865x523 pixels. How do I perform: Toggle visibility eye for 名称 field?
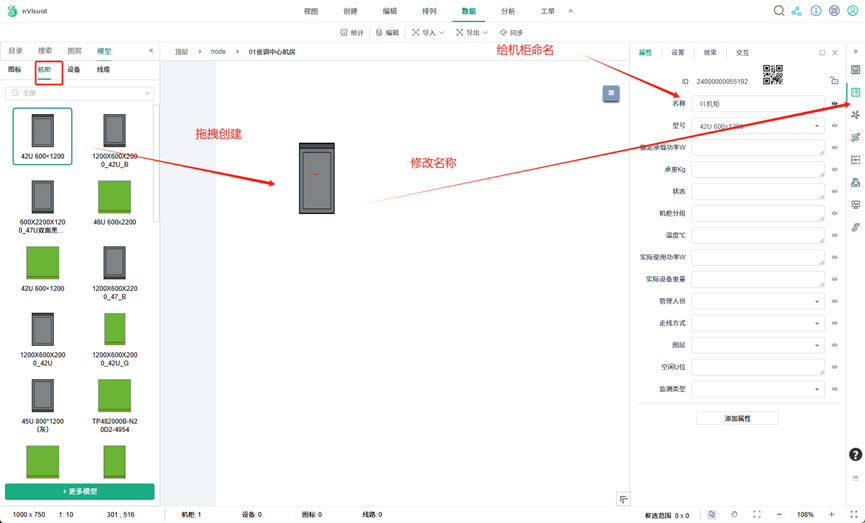pyautogui.click(x=835, y=104)
